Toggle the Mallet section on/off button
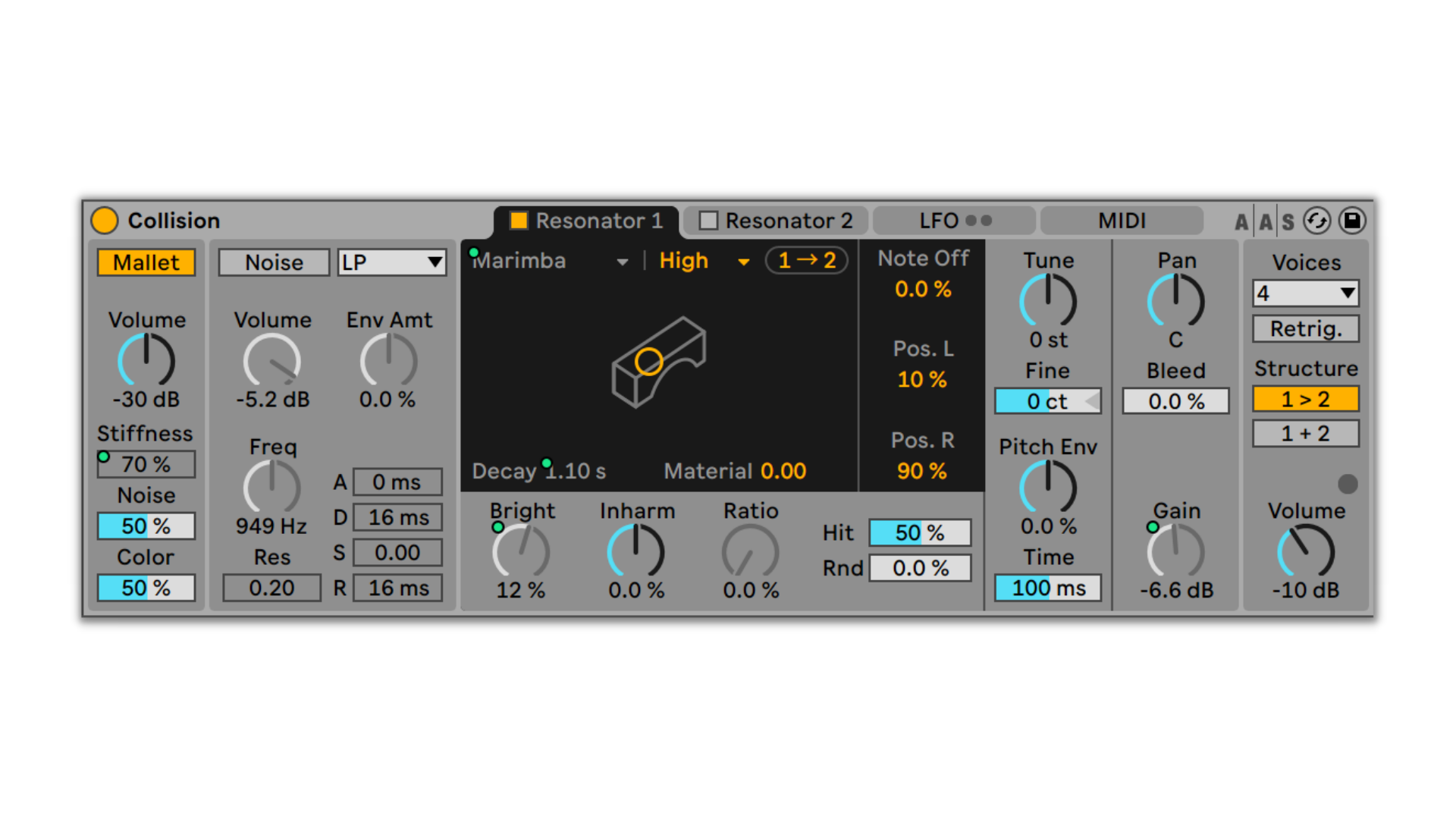 click(x=146, y=262)
